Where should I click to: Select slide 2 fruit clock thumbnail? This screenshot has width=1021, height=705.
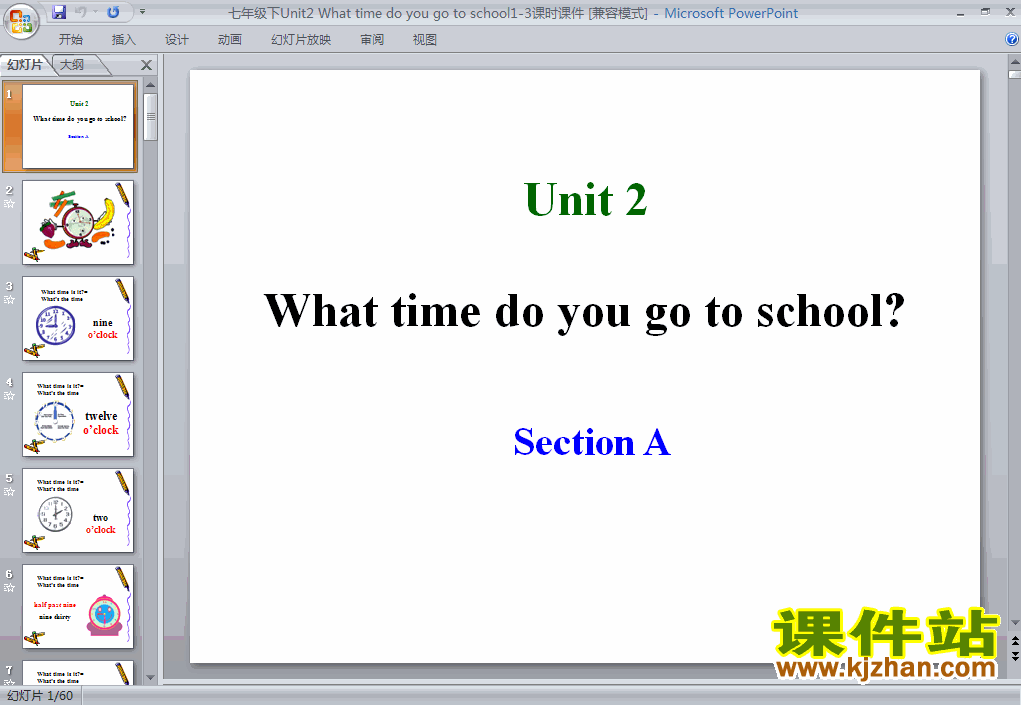[78, 223]
